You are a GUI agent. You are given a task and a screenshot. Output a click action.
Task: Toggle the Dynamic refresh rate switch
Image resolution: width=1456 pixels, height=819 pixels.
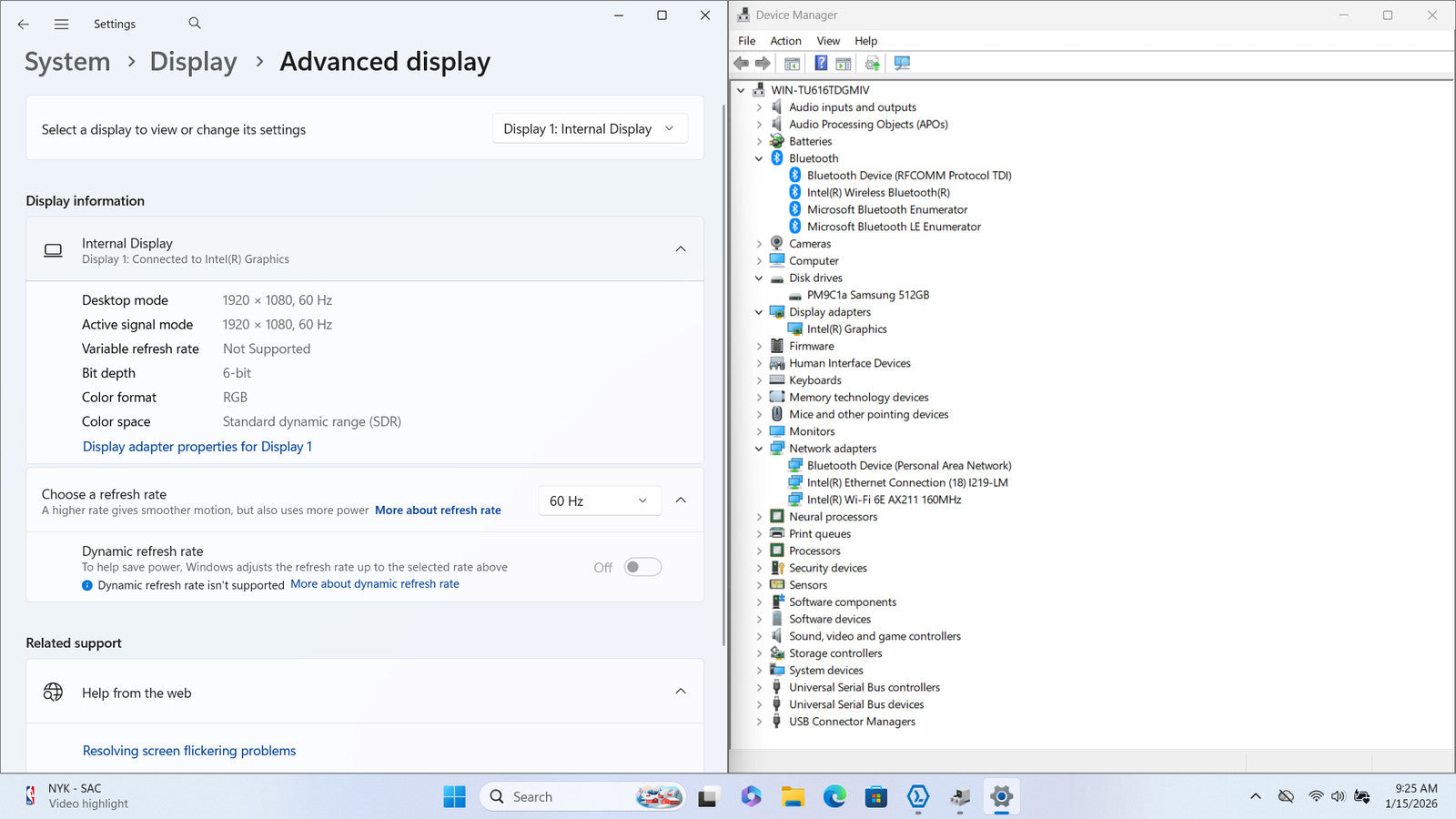642,567
